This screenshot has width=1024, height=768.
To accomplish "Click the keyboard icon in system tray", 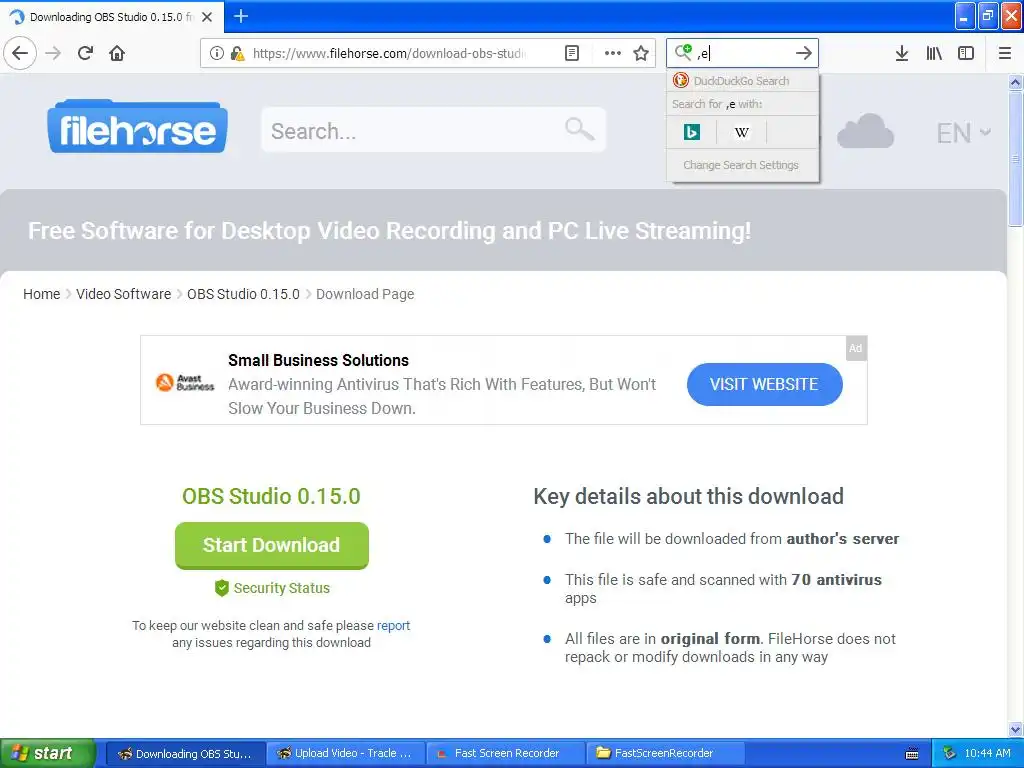I will click(912, 754).
